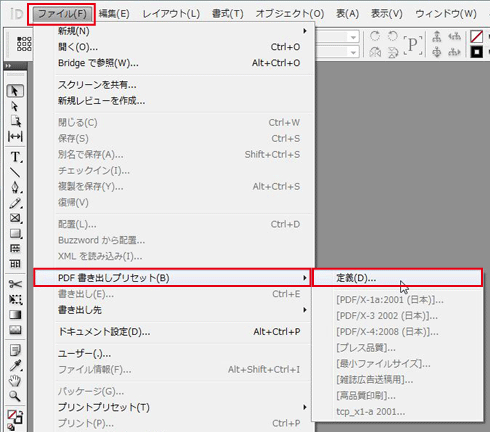This screenshot has height=432, width=490.
Task: Select [PDF/X-4:2008 (日本)]... preset
Action: tap(397, 332)
